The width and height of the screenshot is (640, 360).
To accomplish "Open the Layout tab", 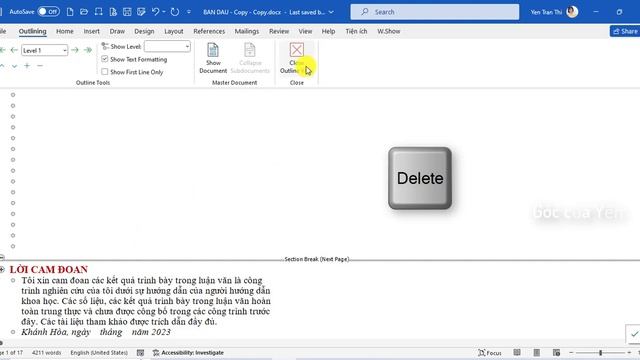I will 173,31.
